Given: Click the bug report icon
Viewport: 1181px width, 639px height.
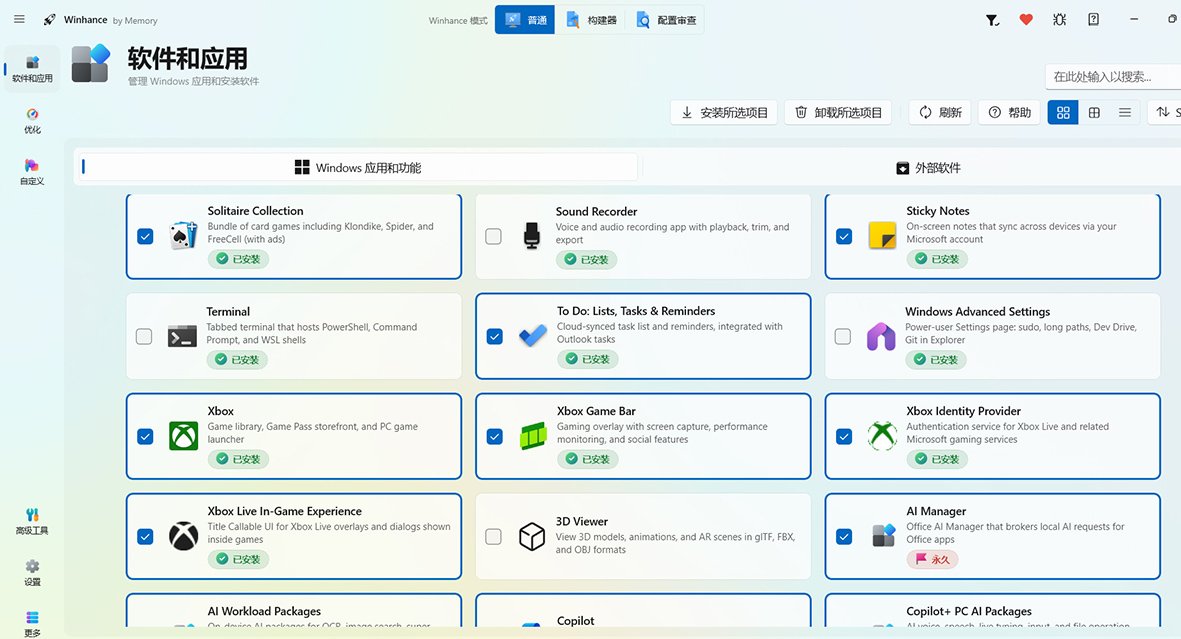Looking at the screenshot, I should click(x=1060, y=20).
